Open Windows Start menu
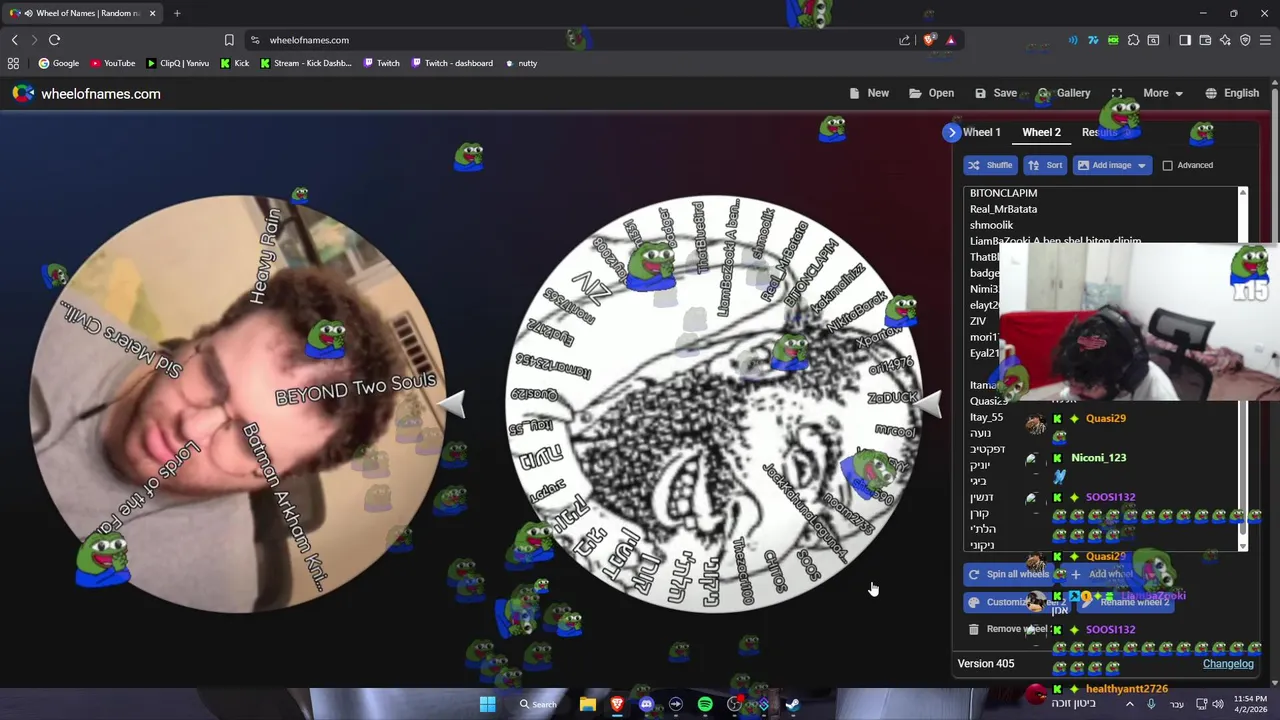Viewport: 1280px width, 720px height. (x=487, y=704)
